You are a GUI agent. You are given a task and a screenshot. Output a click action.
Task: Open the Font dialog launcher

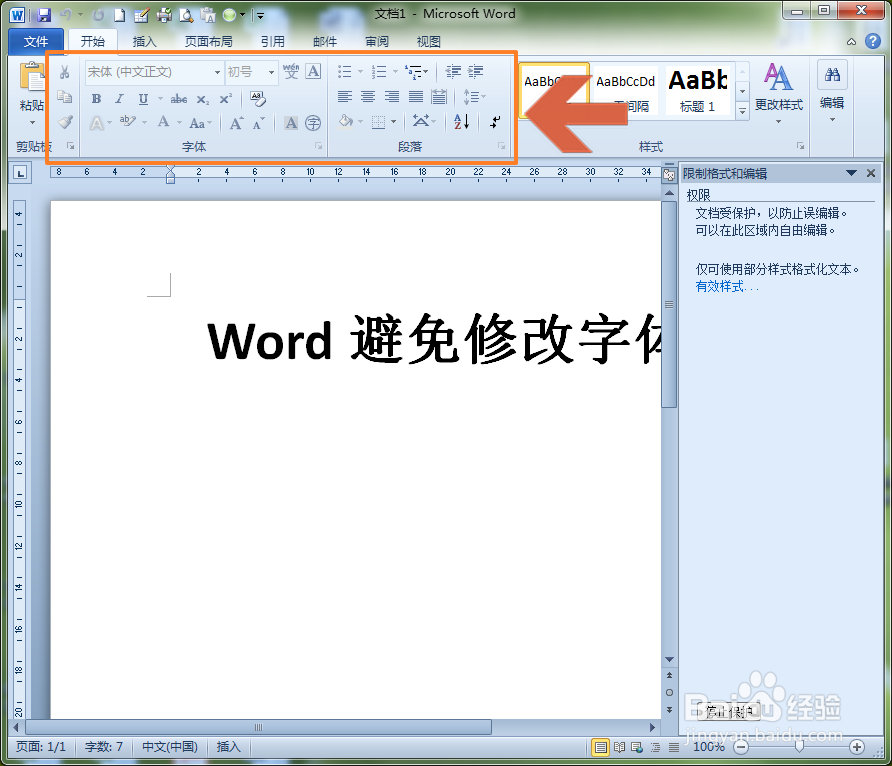pyautogui.click(x=319, y=146)
